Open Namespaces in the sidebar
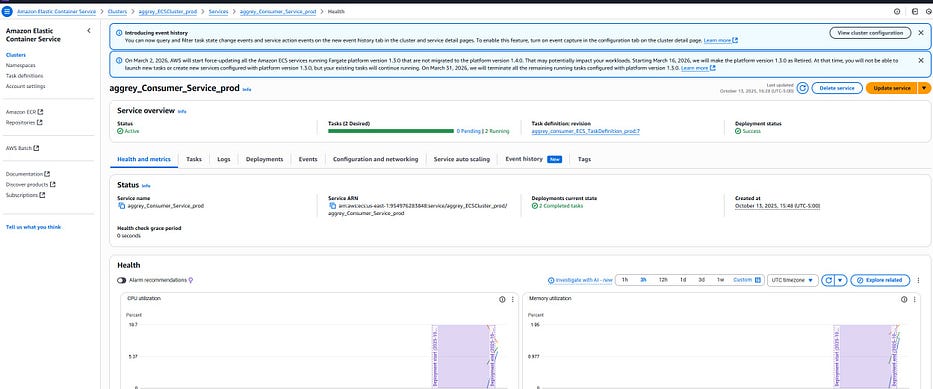Viewport: 933px width, 389px height. [20, 65]
